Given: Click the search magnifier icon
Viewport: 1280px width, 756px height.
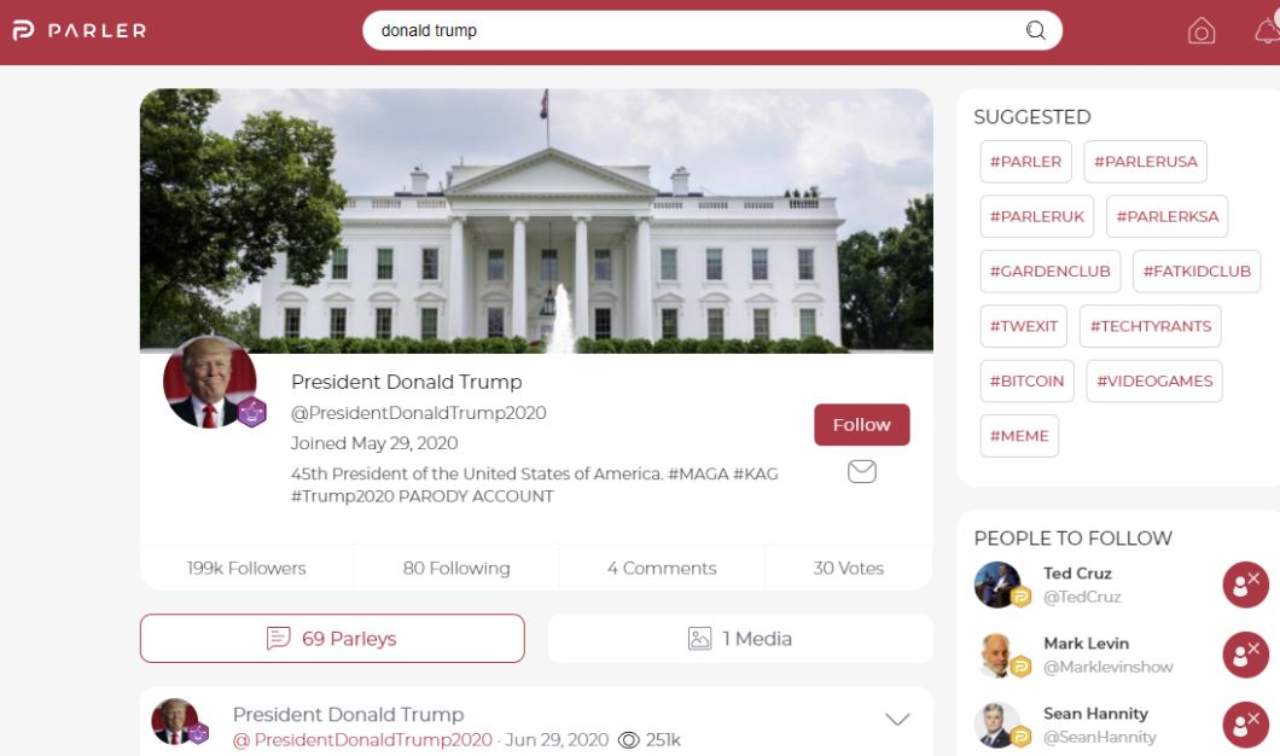Looking at the screenshot, I should pos(1036,30).
